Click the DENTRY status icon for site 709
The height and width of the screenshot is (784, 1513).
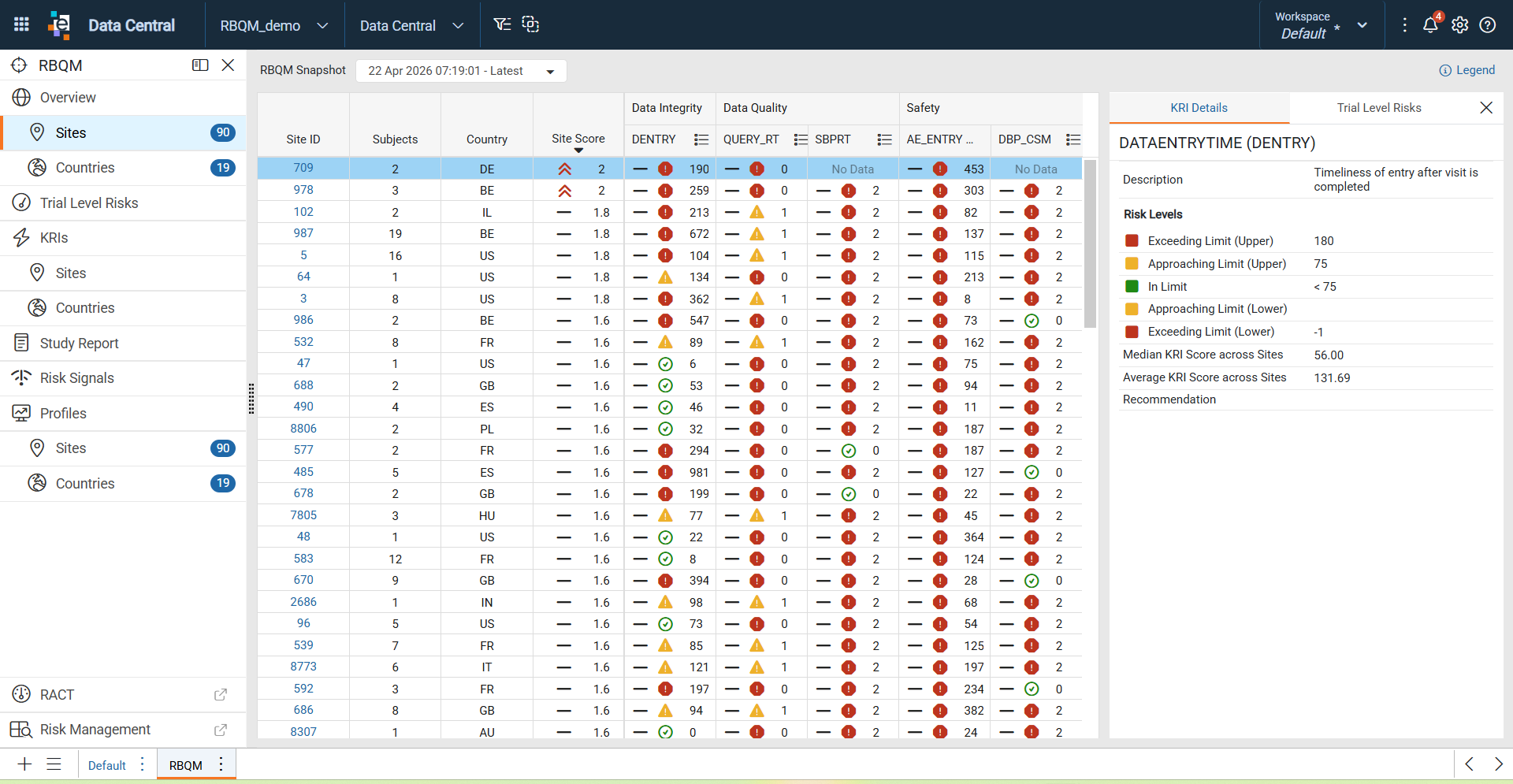[x=665, y=169]
